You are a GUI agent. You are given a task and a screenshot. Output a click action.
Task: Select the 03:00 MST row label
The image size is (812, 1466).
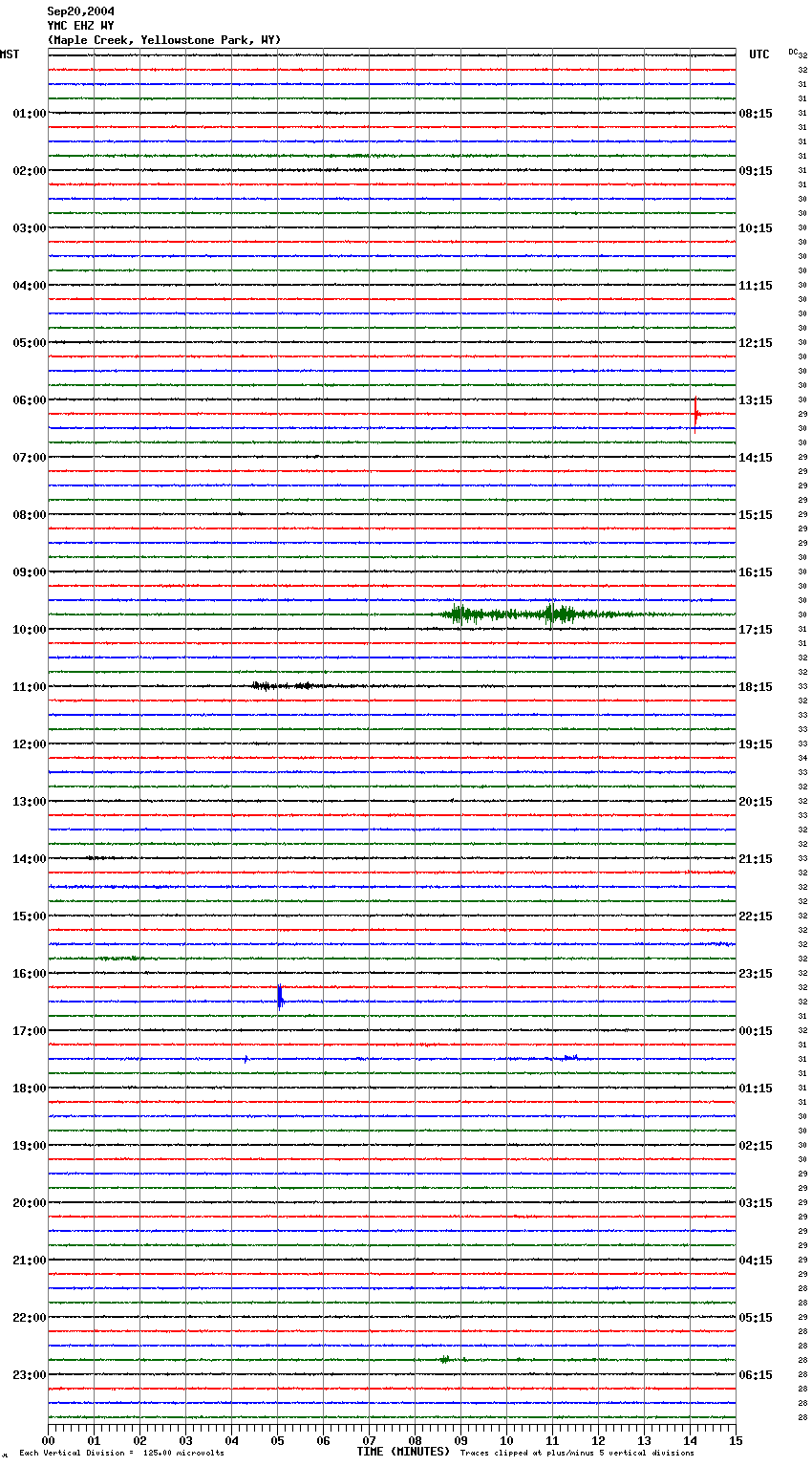(29, 228)
